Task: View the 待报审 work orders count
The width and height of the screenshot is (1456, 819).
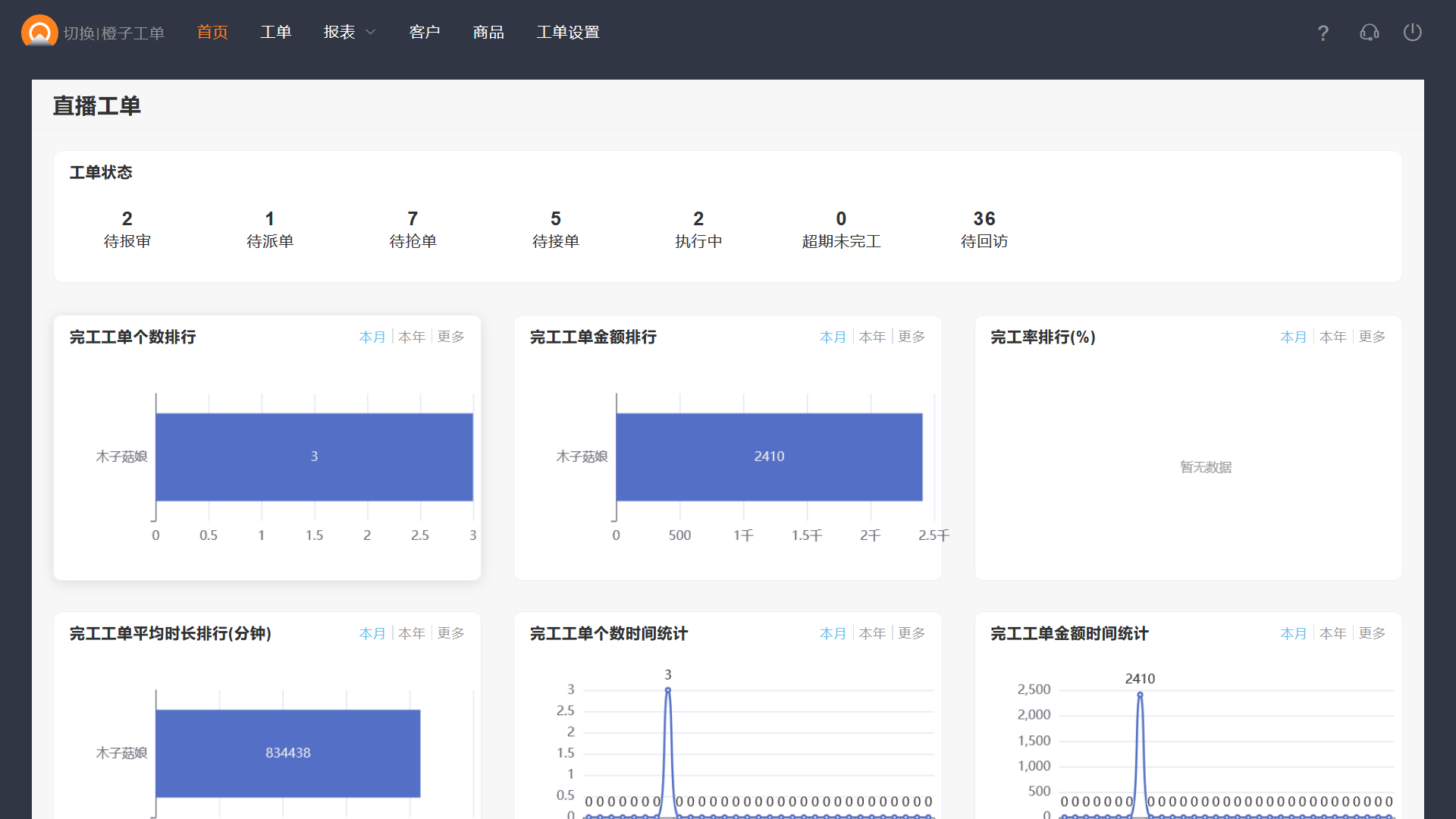Action: 127,229
